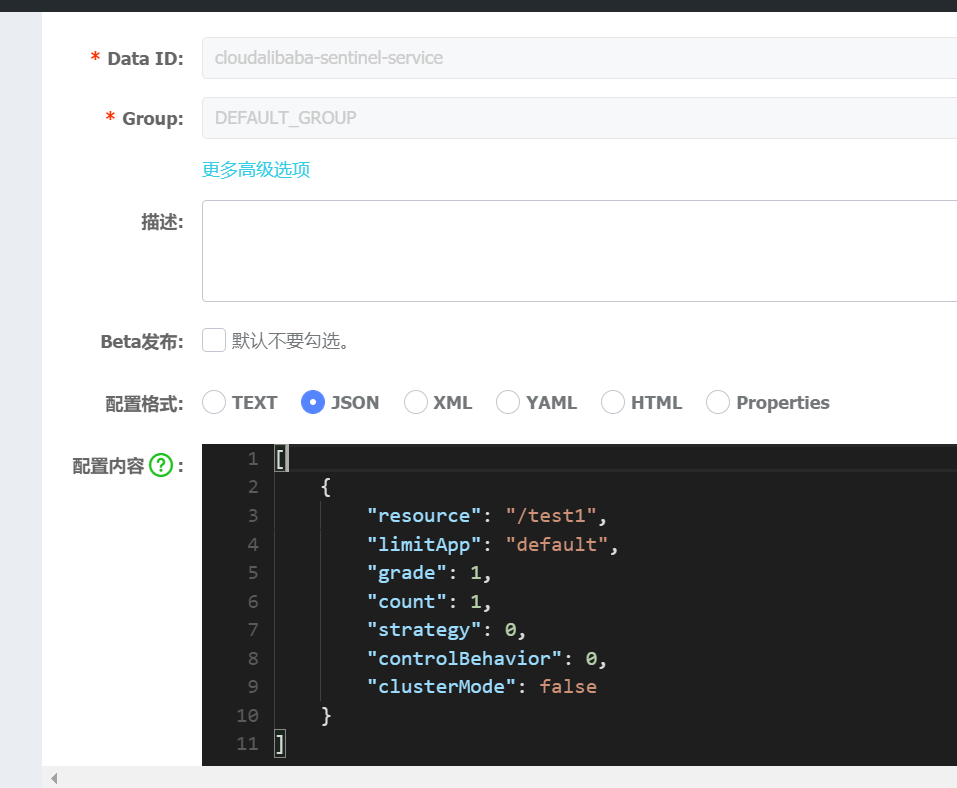Set config format to Properties
957x788 pixels.
718,403
